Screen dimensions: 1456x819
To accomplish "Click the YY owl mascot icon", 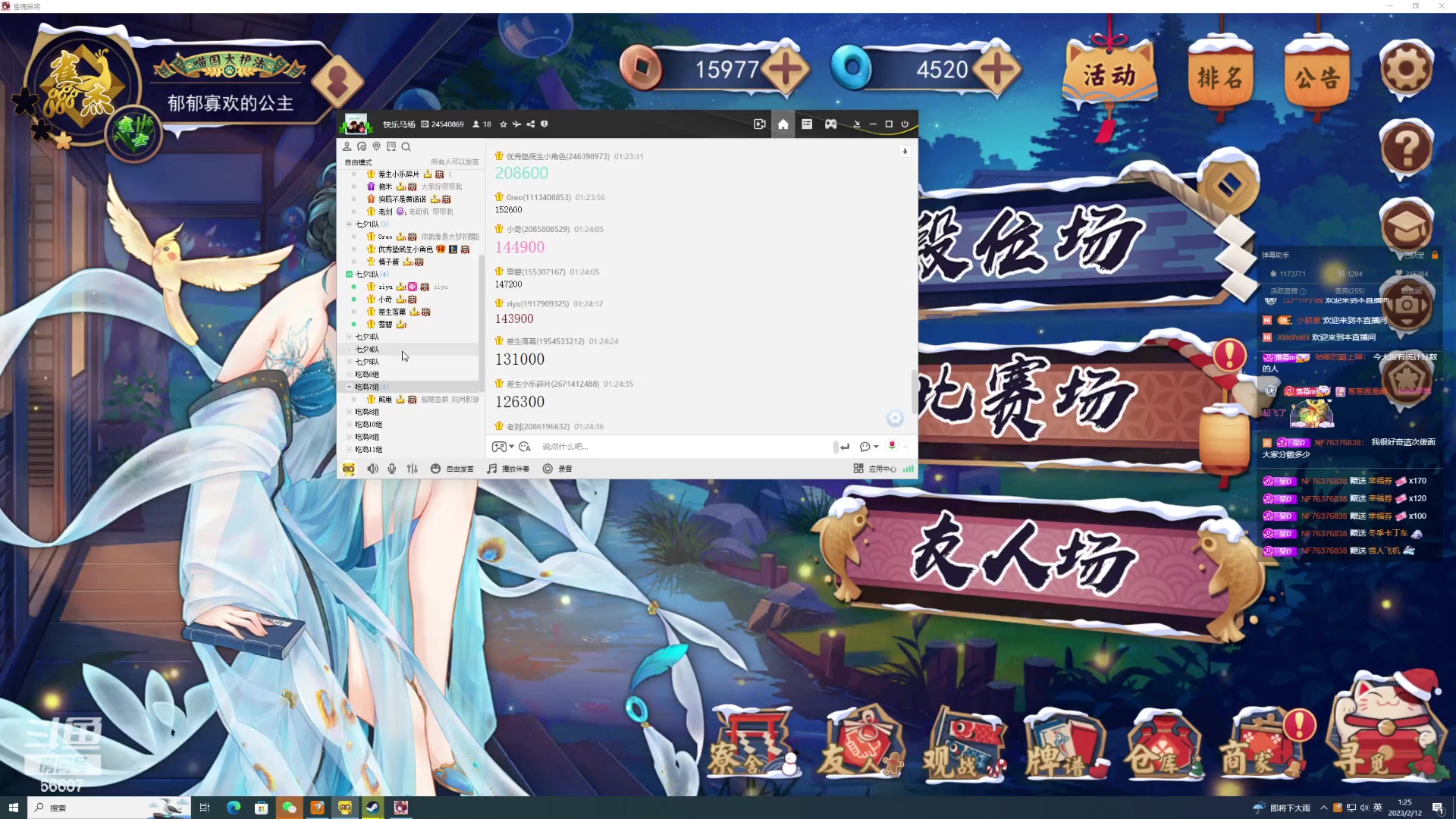I will [349, 469].
